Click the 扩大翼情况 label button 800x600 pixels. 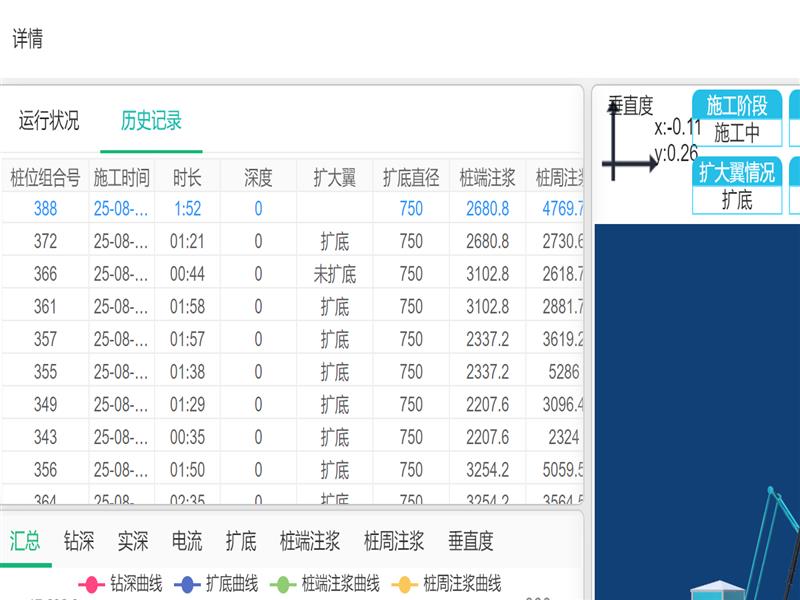click(x=737, y=172)
